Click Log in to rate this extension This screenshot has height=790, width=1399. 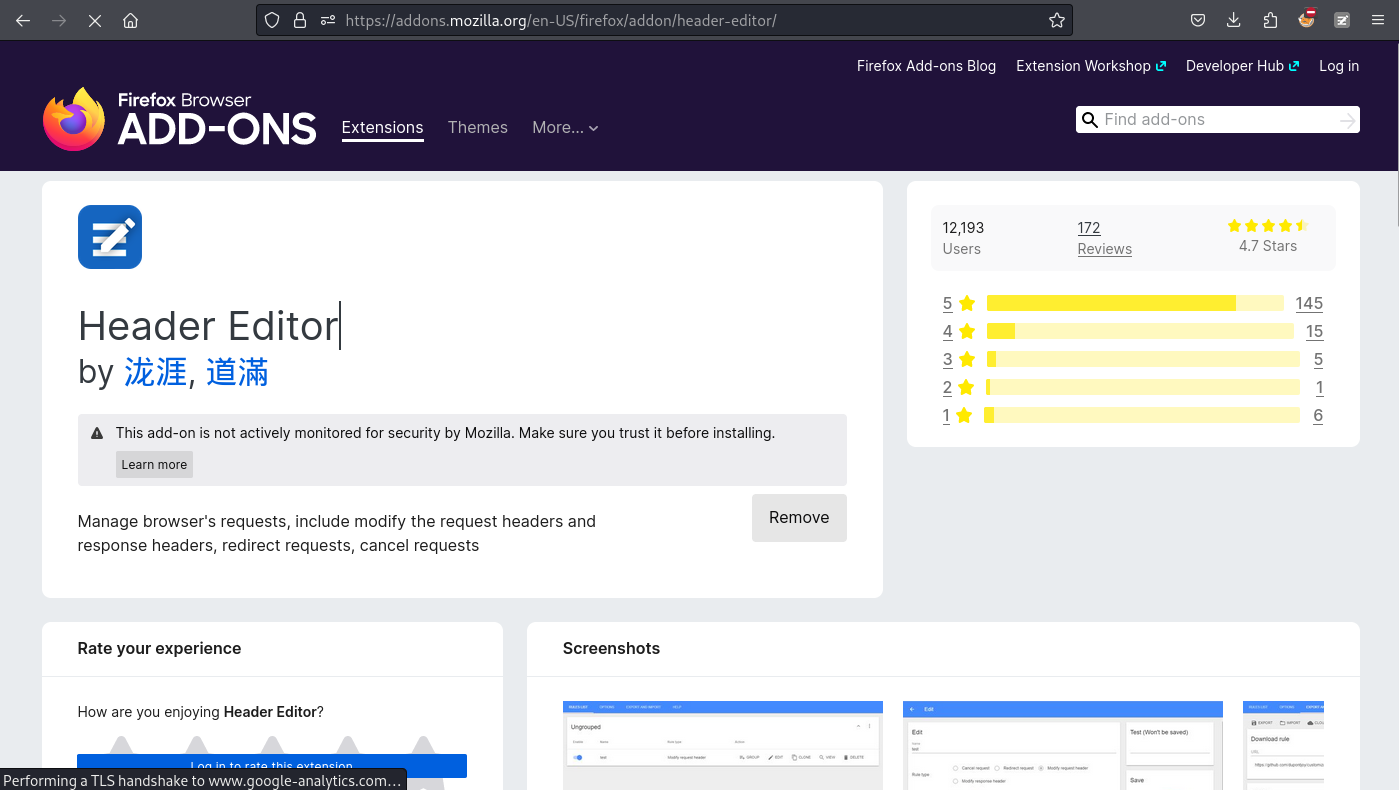pos(272,766)
